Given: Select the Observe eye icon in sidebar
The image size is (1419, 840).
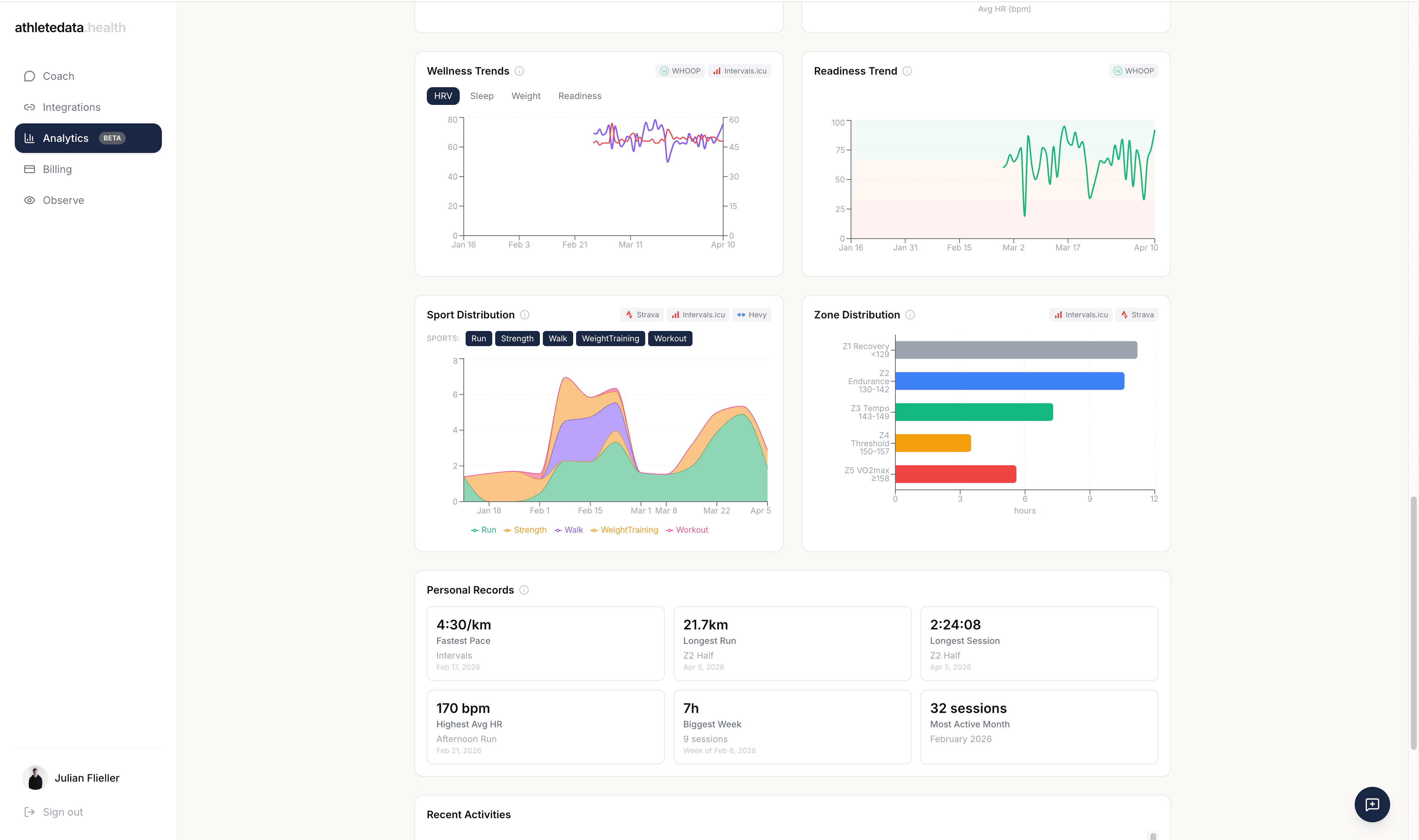Looking at the screenshot, I should (30, 200).
